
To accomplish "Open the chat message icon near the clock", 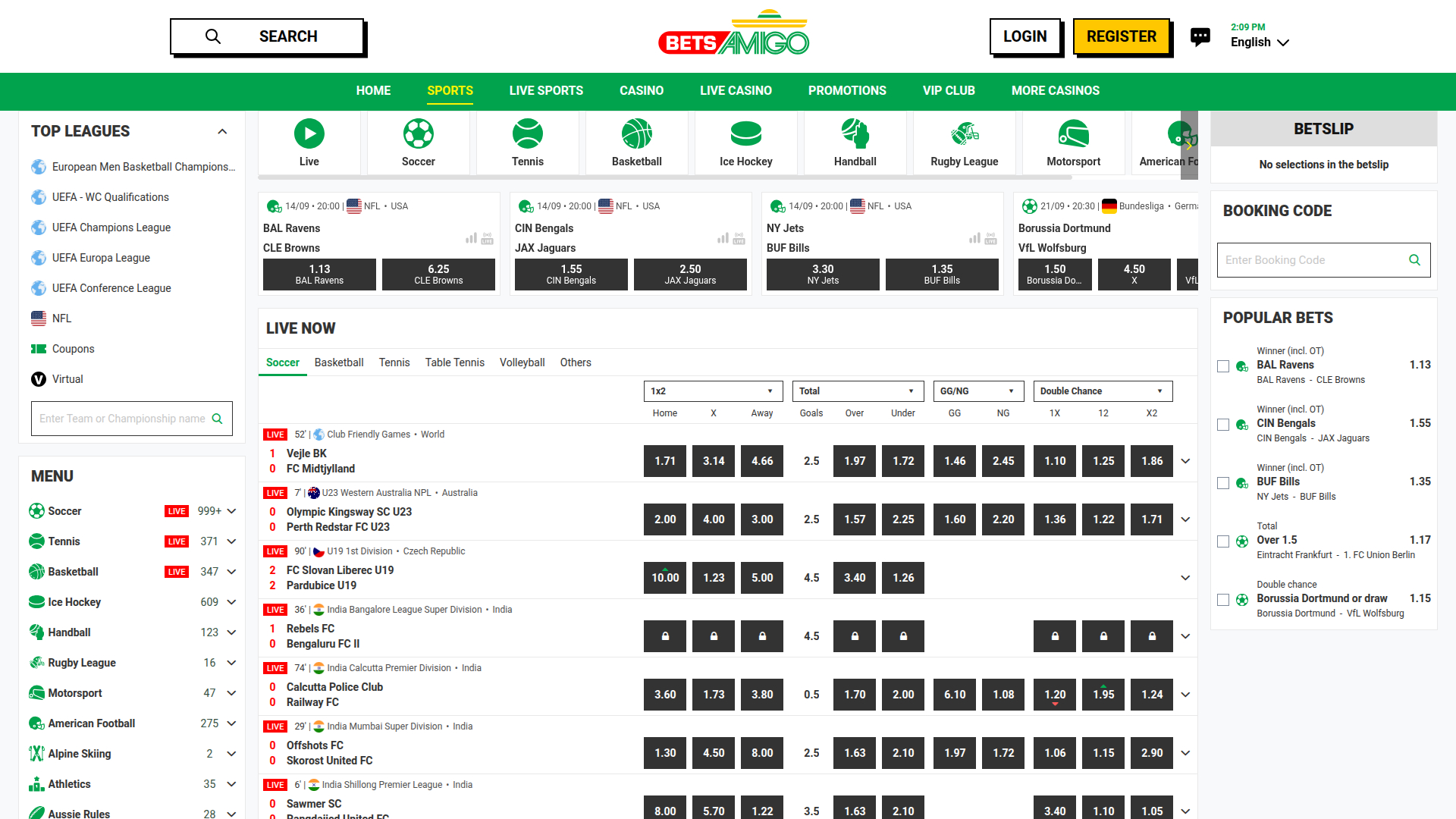I will tap(1200, 36).
